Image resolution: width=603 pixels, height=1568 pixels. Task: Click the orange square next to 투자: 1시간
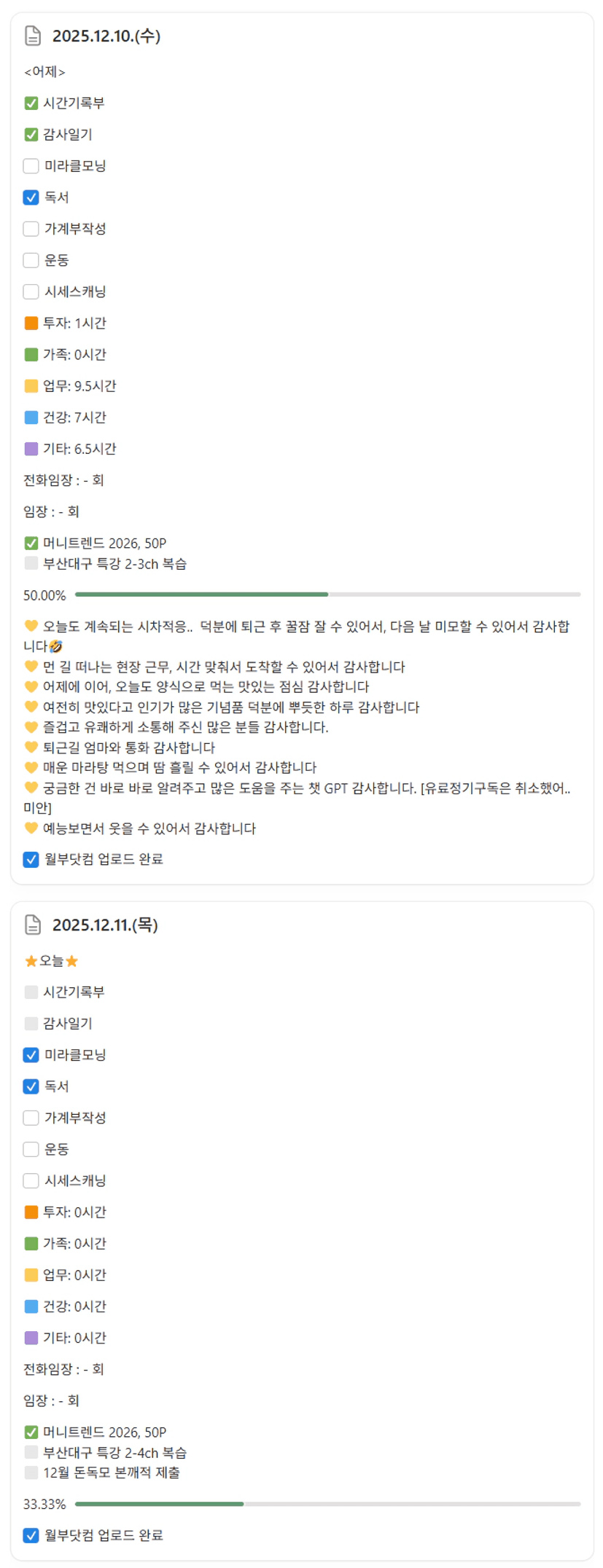click(31, 323)
